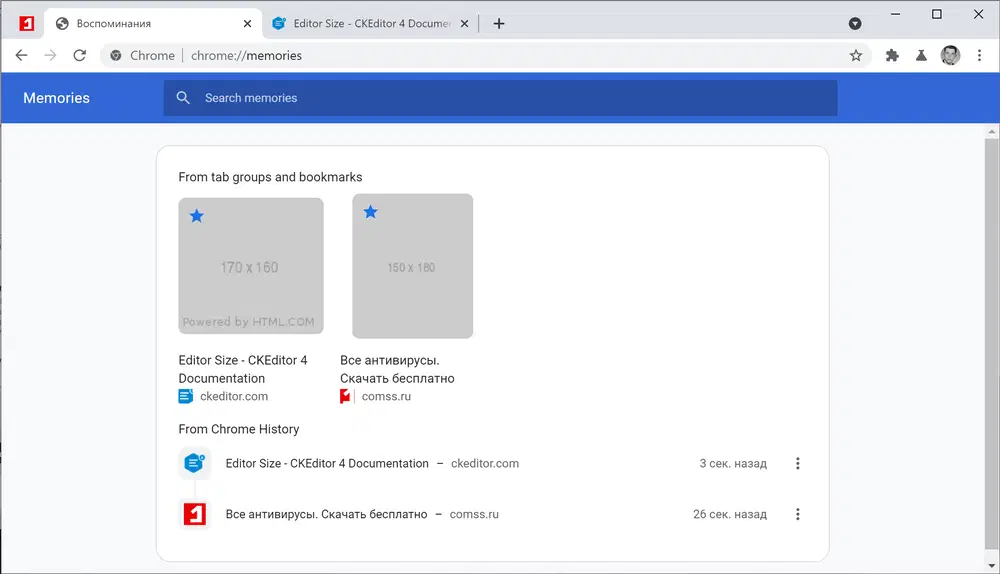This screenshot has height=574, width=1000.
Task: Click ckeditor.com domain in history row
Action: point(485,463)
